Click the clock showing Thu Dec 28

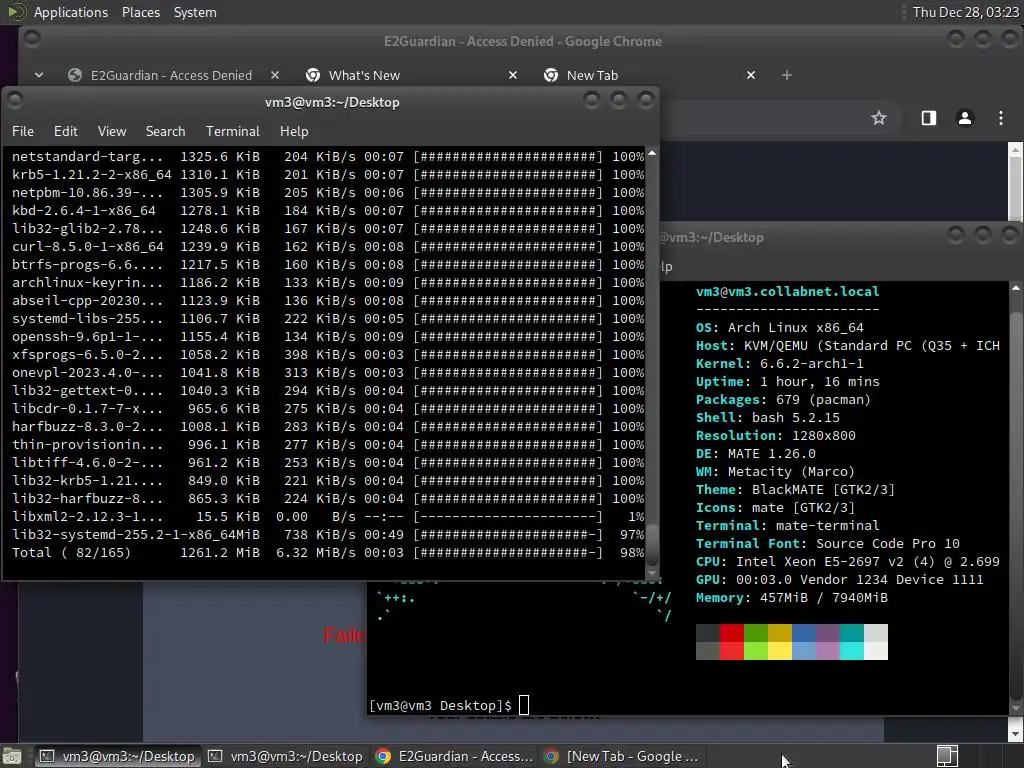click(965, 12)
